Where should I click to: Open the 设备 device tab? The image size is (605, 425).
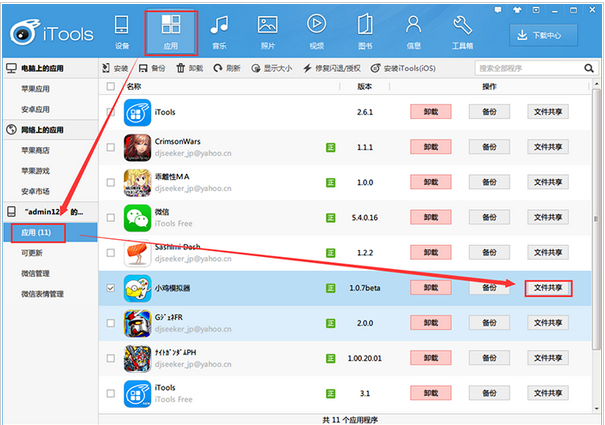tap(122, 32)
